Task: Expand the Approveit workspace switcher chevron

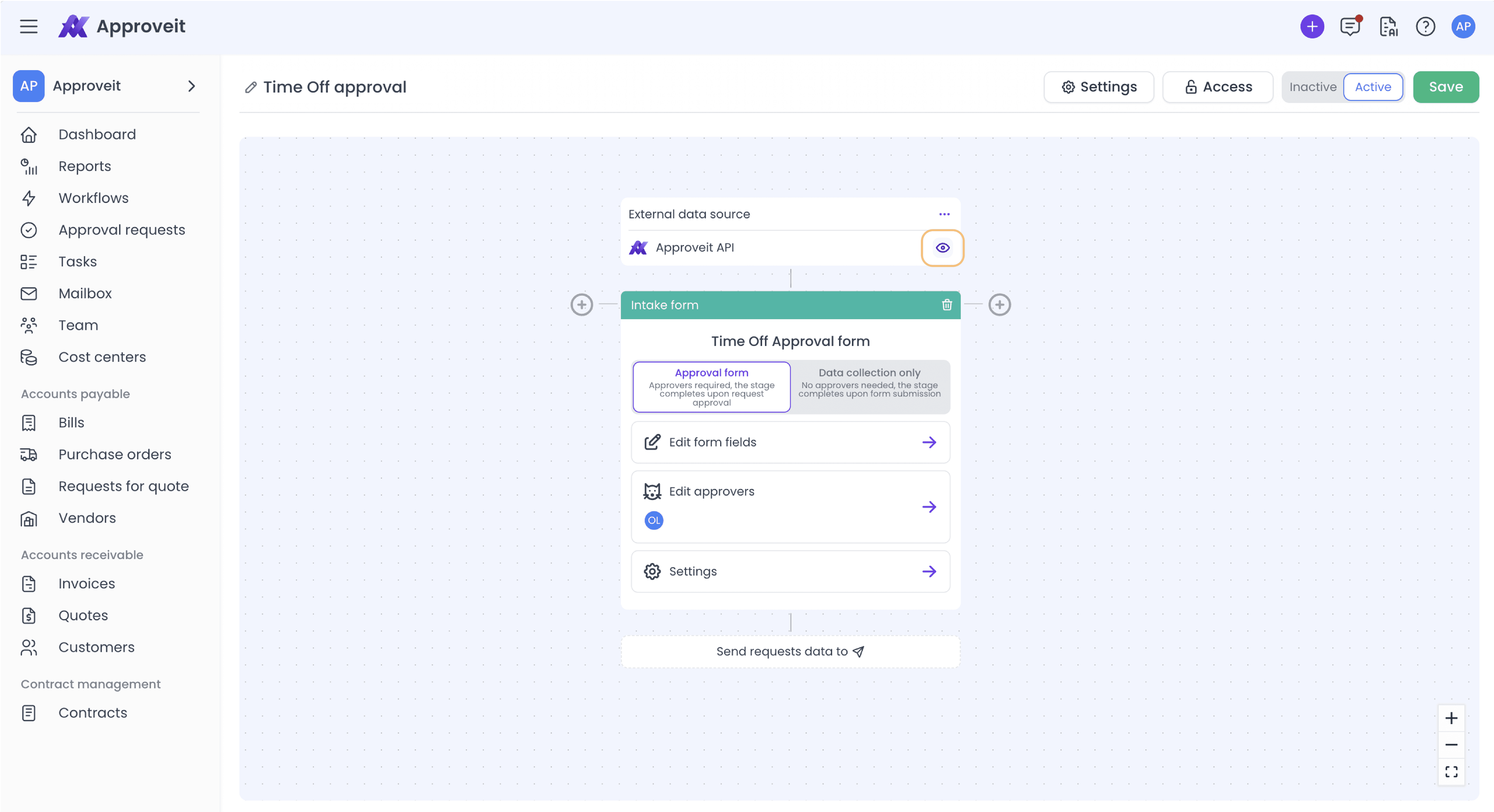Action: 192,86
